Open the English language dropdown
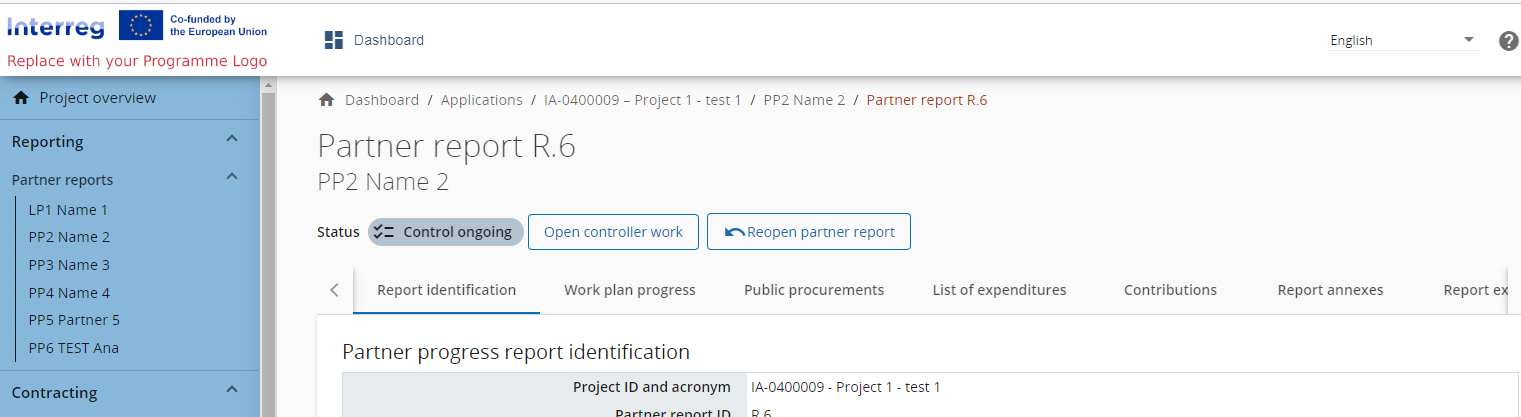This screenshot has height=417, width=1521. click(1402, 41)
